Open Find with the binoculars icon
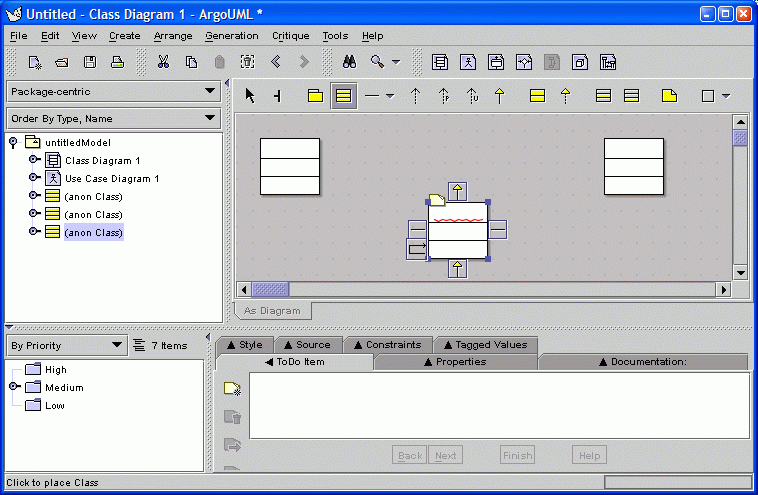Viewport: 758px width, 495px height. click(350, 62)
